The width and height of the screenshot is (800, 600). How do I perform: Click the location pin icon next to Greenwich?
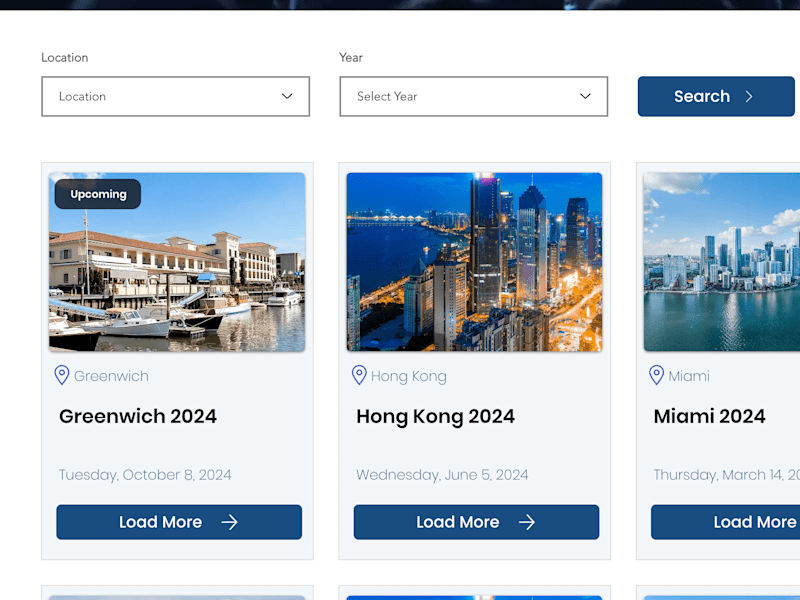pos(62,375)
